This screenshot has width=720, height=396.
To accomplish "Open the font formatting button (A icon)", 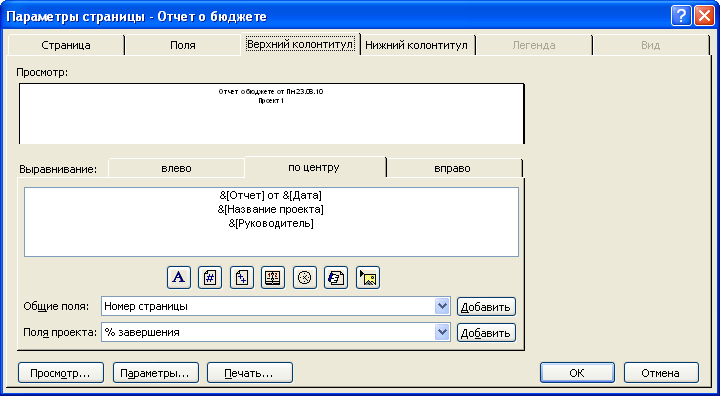I will point(179,277).
